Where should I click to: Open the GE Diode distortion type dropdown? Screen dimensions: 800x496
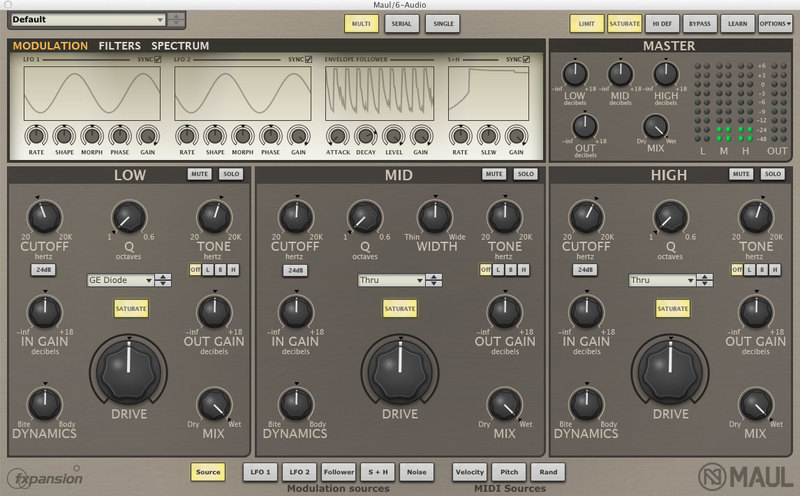[129, 280]
